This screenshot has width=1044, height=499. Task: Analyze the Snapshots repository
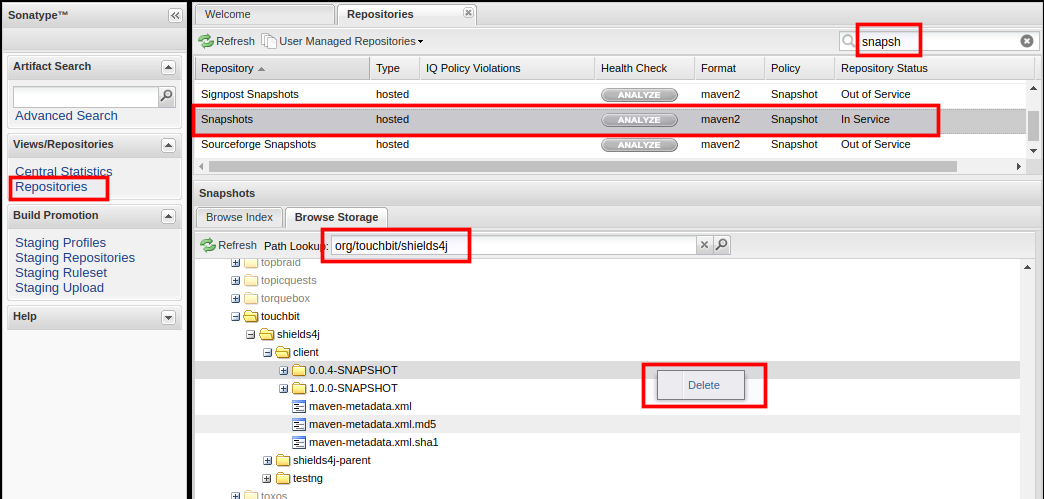pos(639,120)
